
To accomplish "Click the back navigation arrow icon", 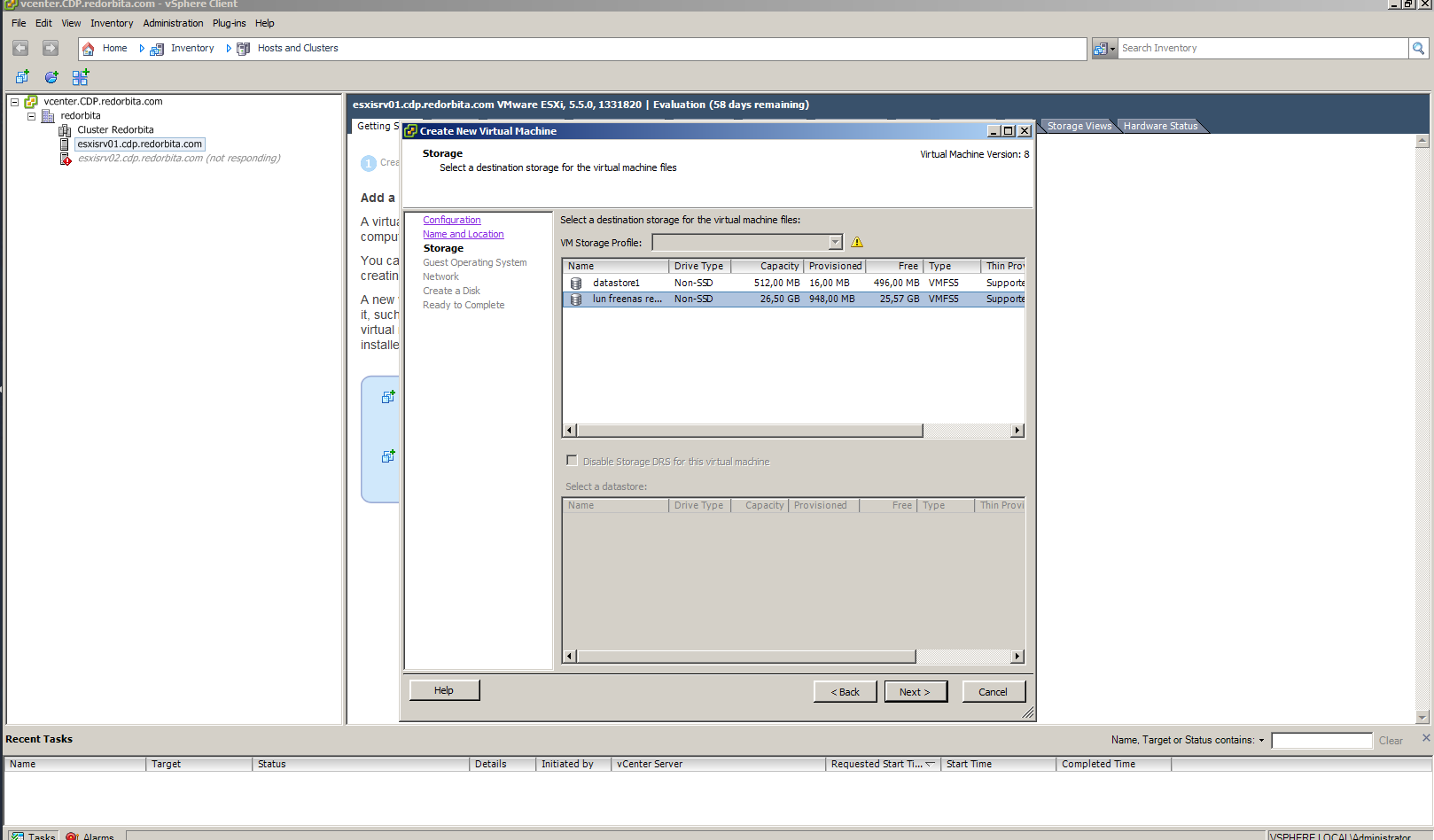I will click(x=20, y=48).
